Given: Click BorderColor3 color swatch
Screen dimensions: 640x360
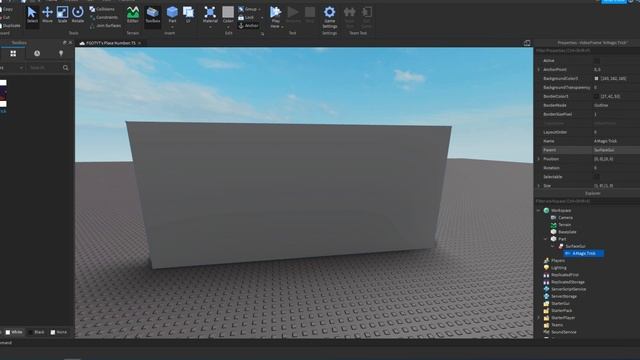Looking at the screenshot, I should coord(596,96).
